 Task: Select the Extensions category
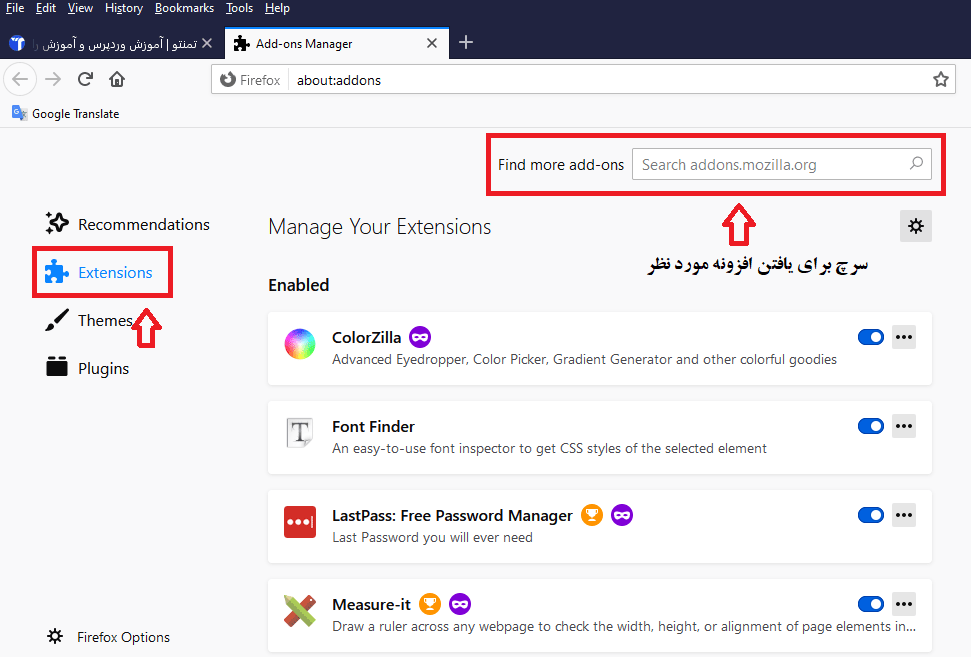(99, 272)
